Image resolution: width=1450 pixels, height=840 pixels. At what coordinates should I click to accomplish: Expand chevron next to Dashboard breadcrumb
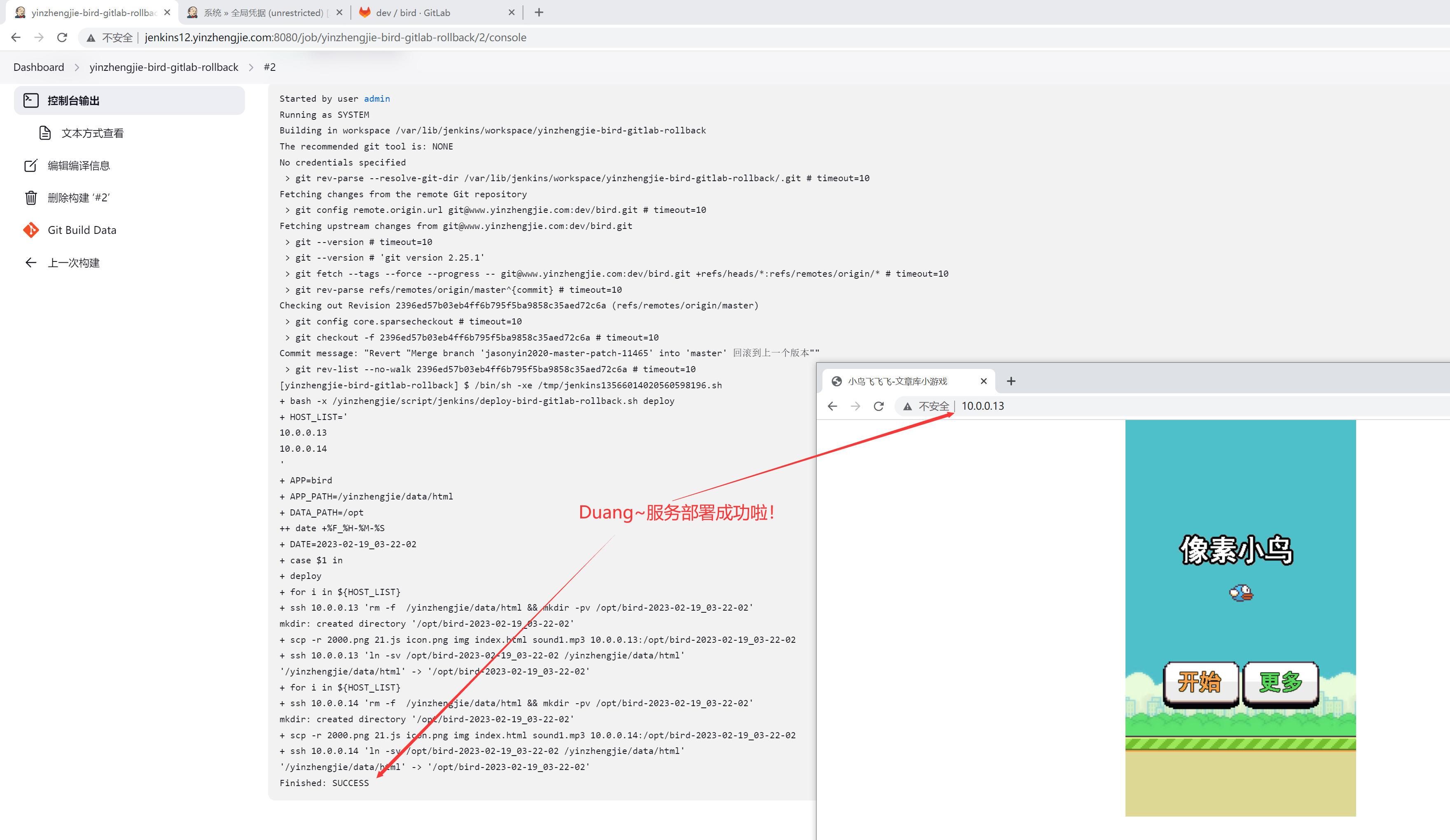tap(77, 67)
